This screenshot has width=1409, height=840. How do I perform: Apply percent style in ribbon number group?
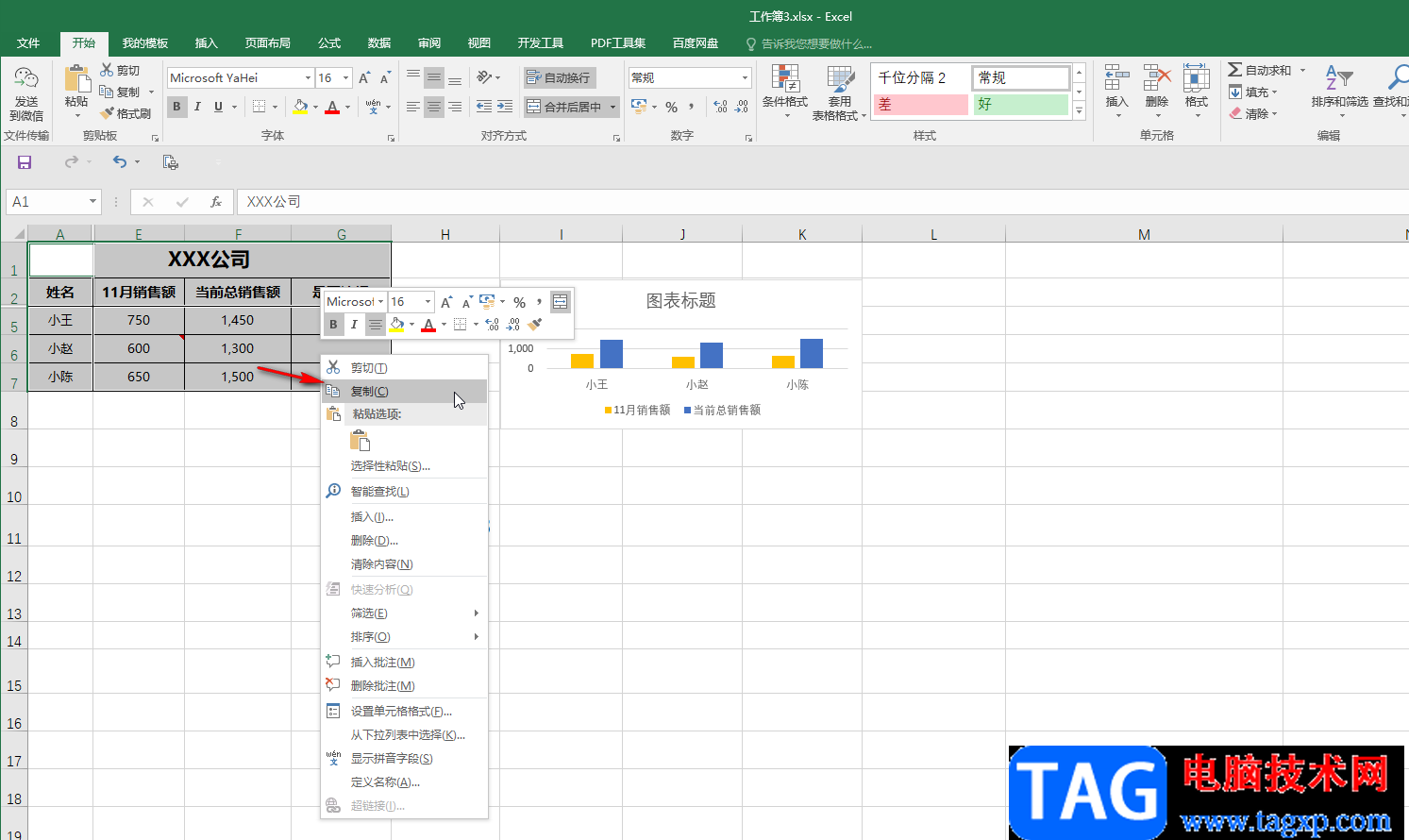[671, 107]
